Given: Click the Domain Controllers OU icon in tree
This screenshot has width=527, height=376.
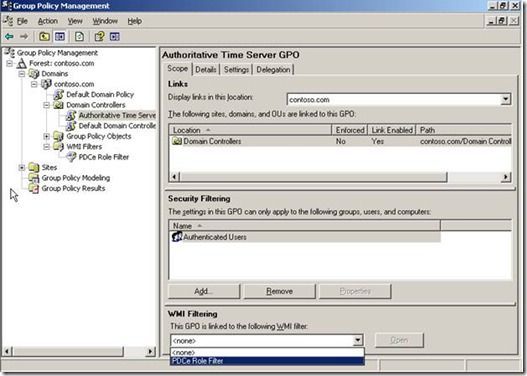Looking at the screenshot, I should pos(59,105).
